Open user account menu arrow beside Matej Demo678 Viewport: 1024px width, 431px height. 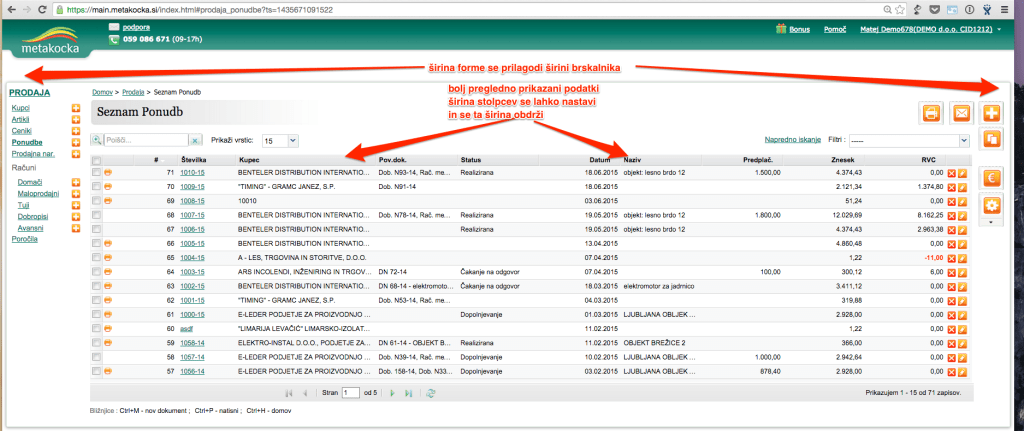pos(999,30)
